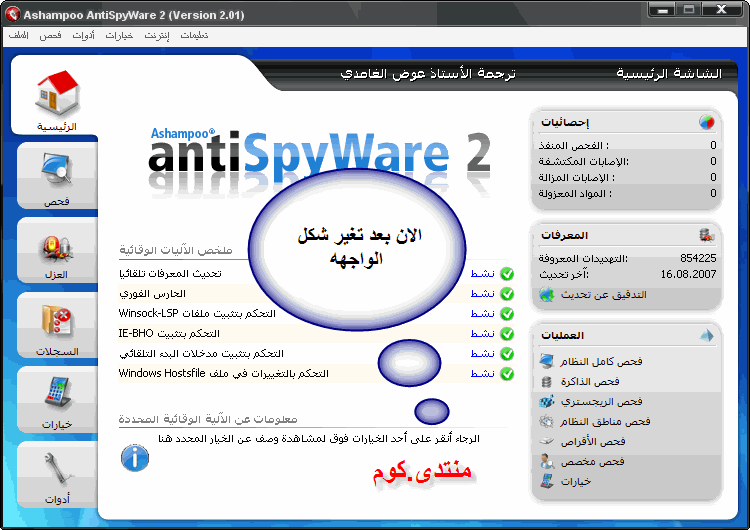Open the خيارات menu in menu bar
Viewport: 750px width, 530px height.
(x=119, y=35)
